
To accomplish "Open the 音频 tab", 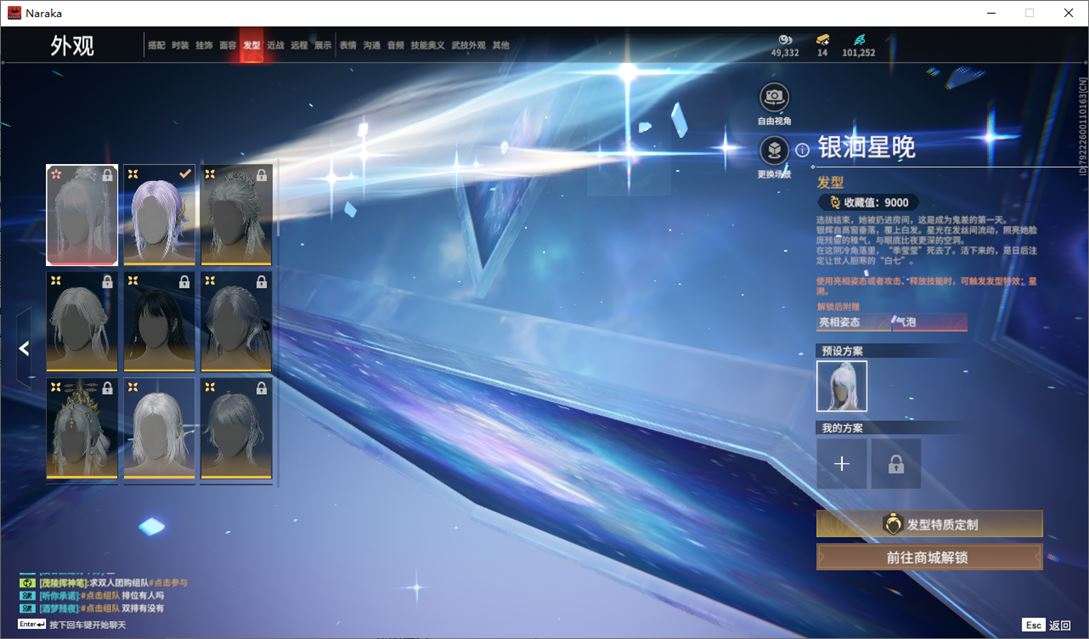I will tap(395, 45).
